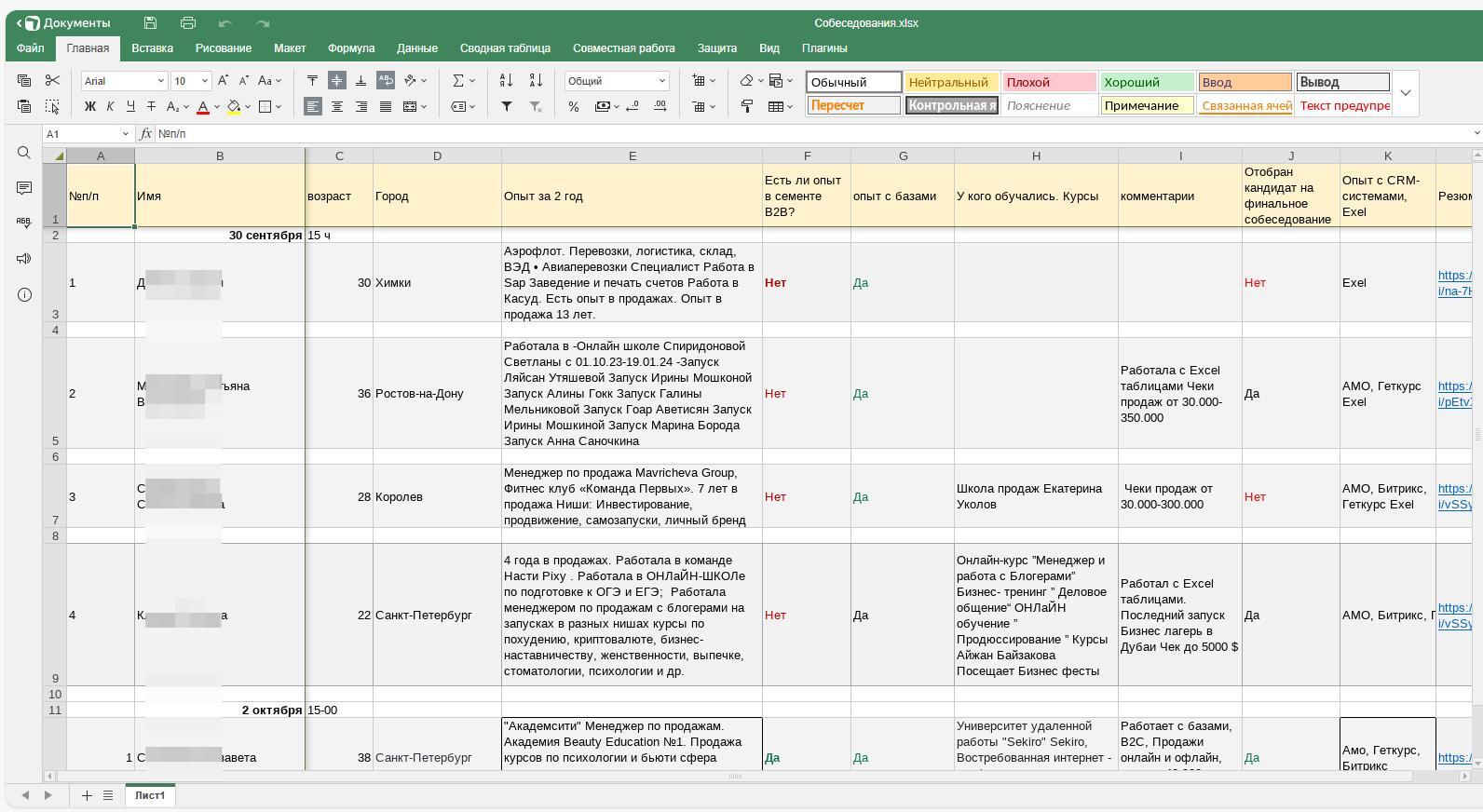Open the Comments panel in left sidebar

pyautogui.click(x=24, y=188)
